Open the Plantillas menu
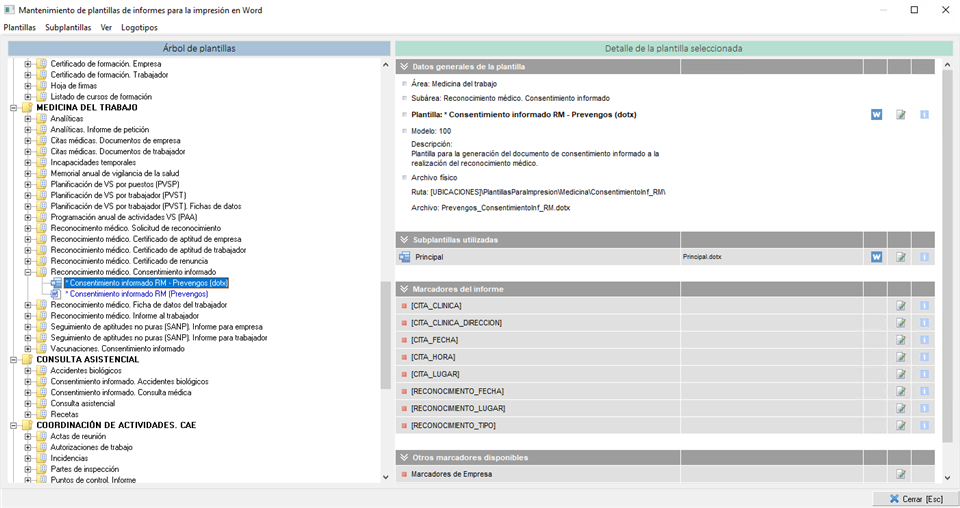Screen dimensions: 960x508 click(x=20, y=28)
